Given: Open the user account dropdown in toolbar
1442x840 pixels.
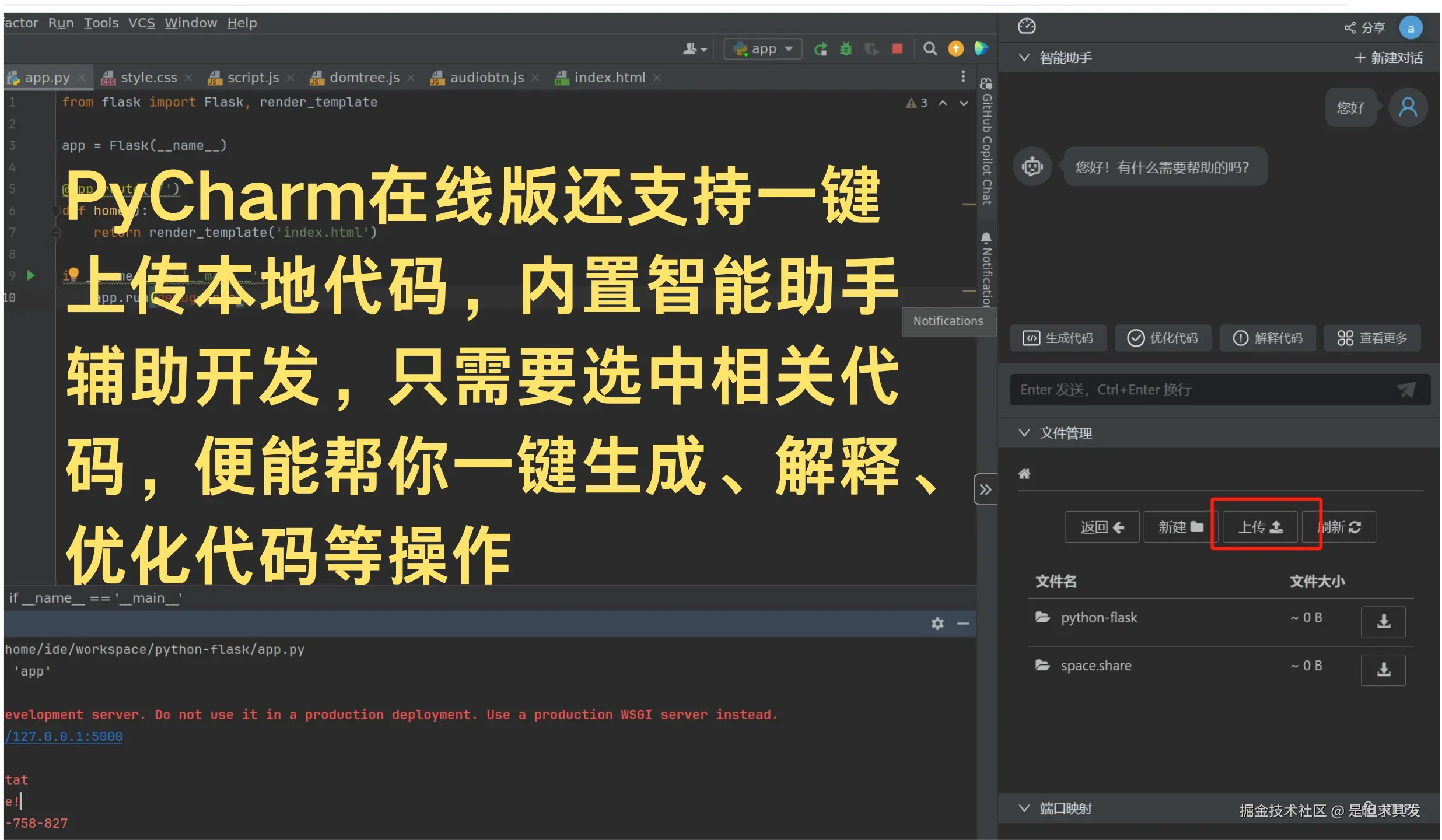Looking at the screenshot, I should [695, 49].
